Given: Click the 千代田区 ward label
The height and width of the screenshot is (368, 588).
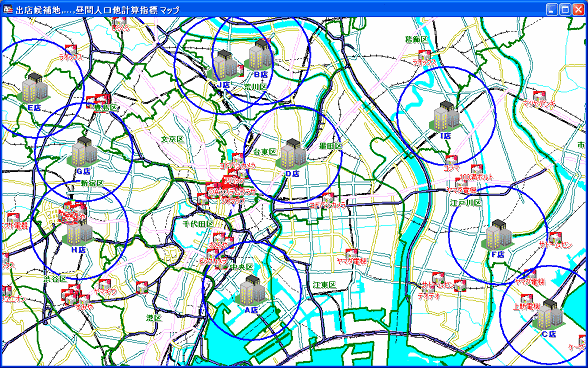Looking at the screenshot, I should point(198,224).
